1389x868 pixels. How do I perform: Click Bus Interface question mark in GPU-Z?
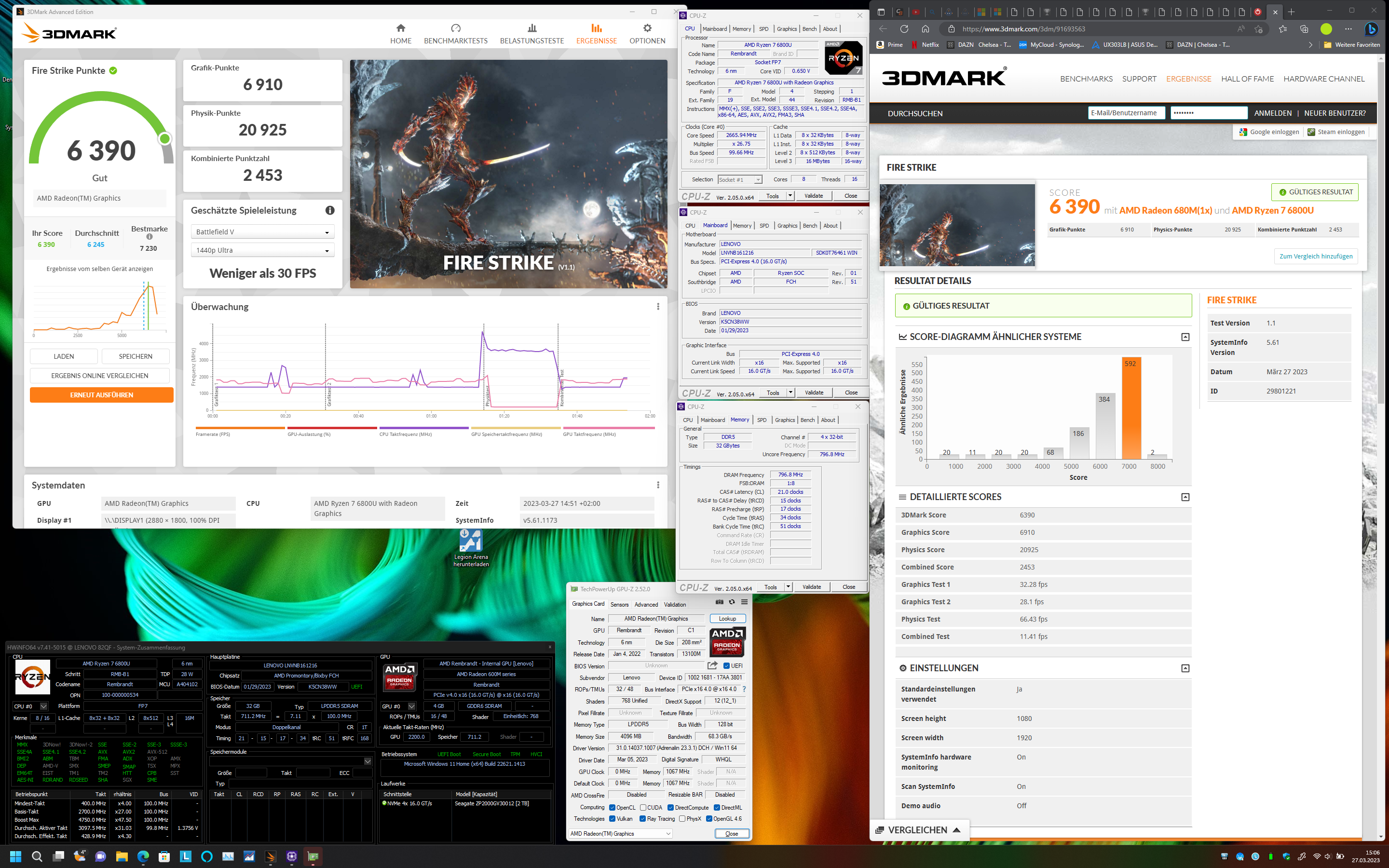pyautogui.click(x=745, y=689)
